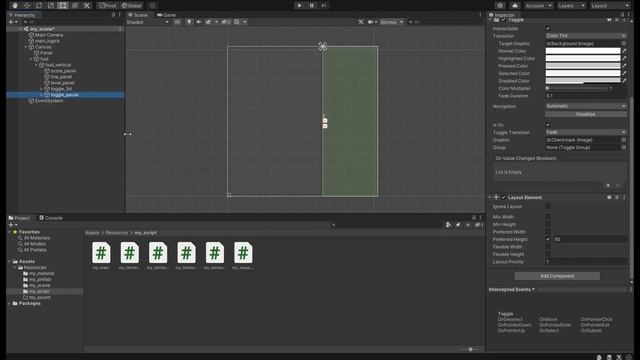
Task: Click the Step frame button
Action: 324,6
